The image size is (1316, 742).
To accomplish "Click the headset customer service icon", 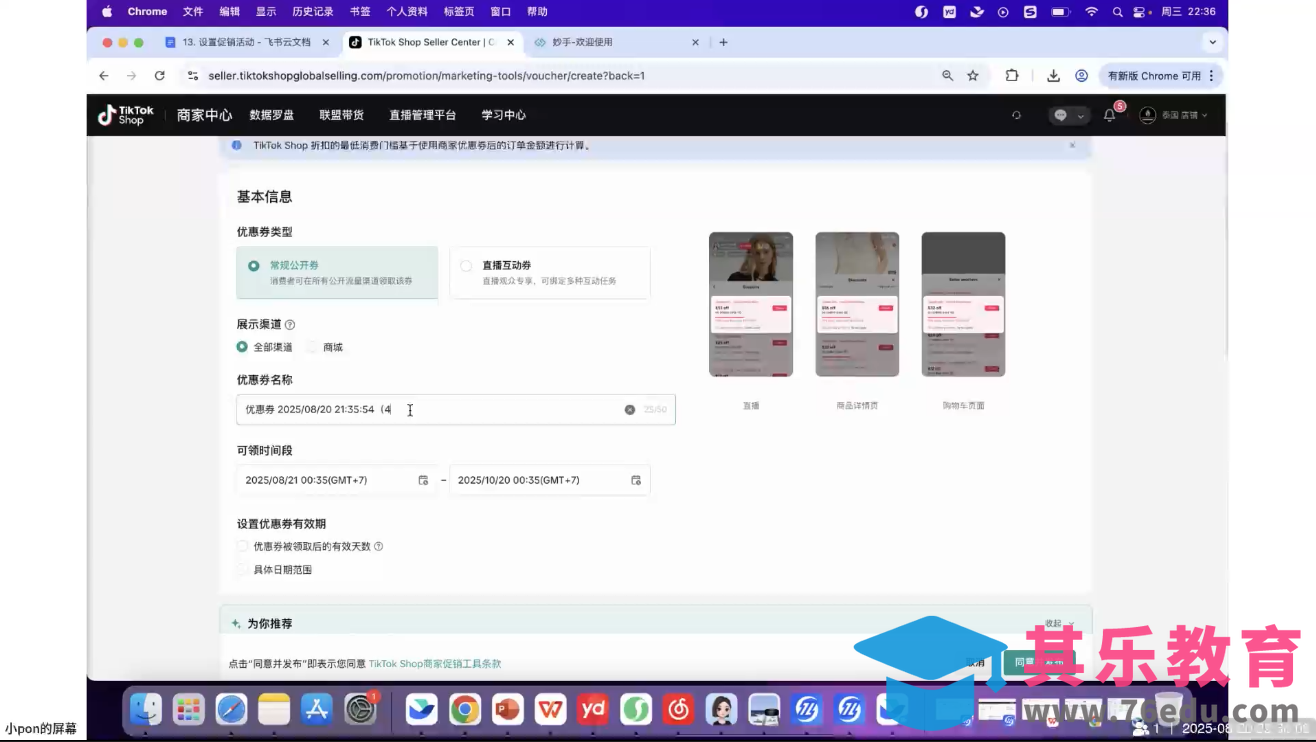I will click(x=1016, y=115).
